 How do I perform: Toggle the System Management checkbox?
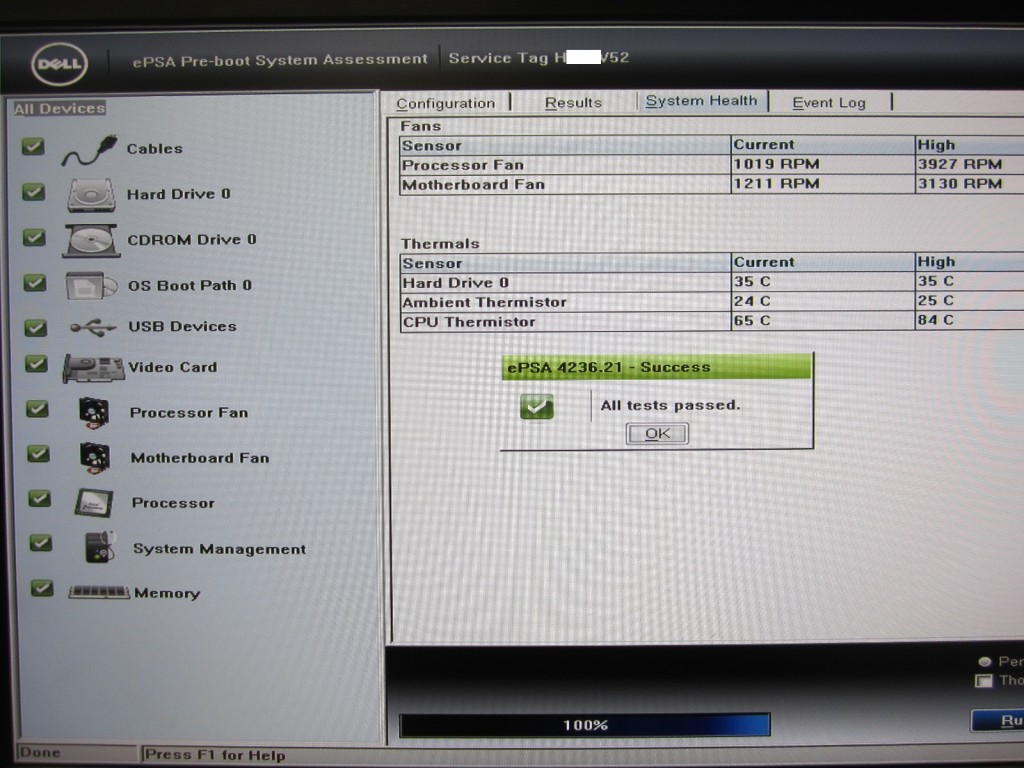(x=41, y=543)
